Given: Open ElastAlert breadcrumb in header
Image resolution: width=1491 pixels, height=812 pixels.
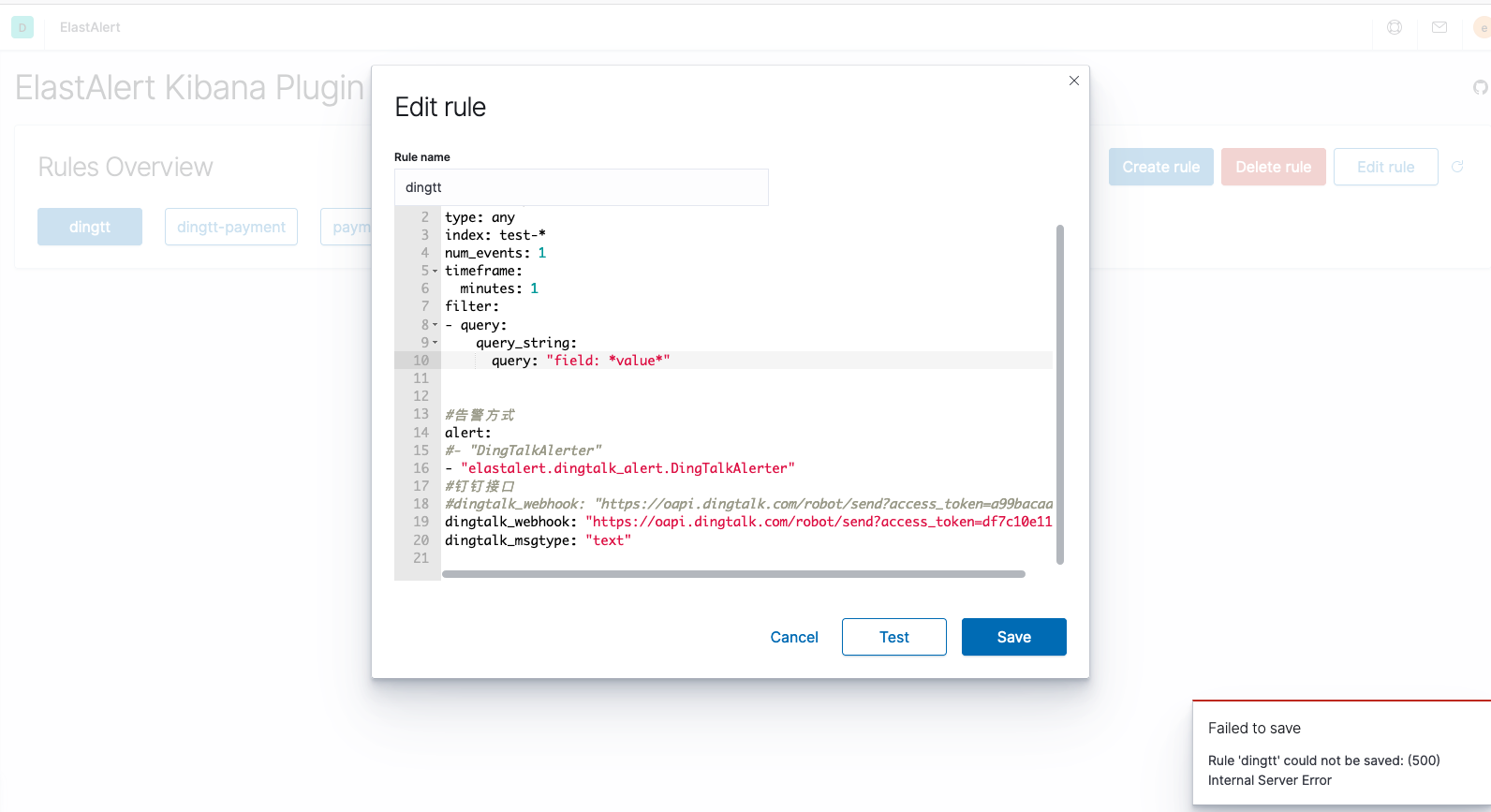Looking at the screenshot, I should click(90, 27).
